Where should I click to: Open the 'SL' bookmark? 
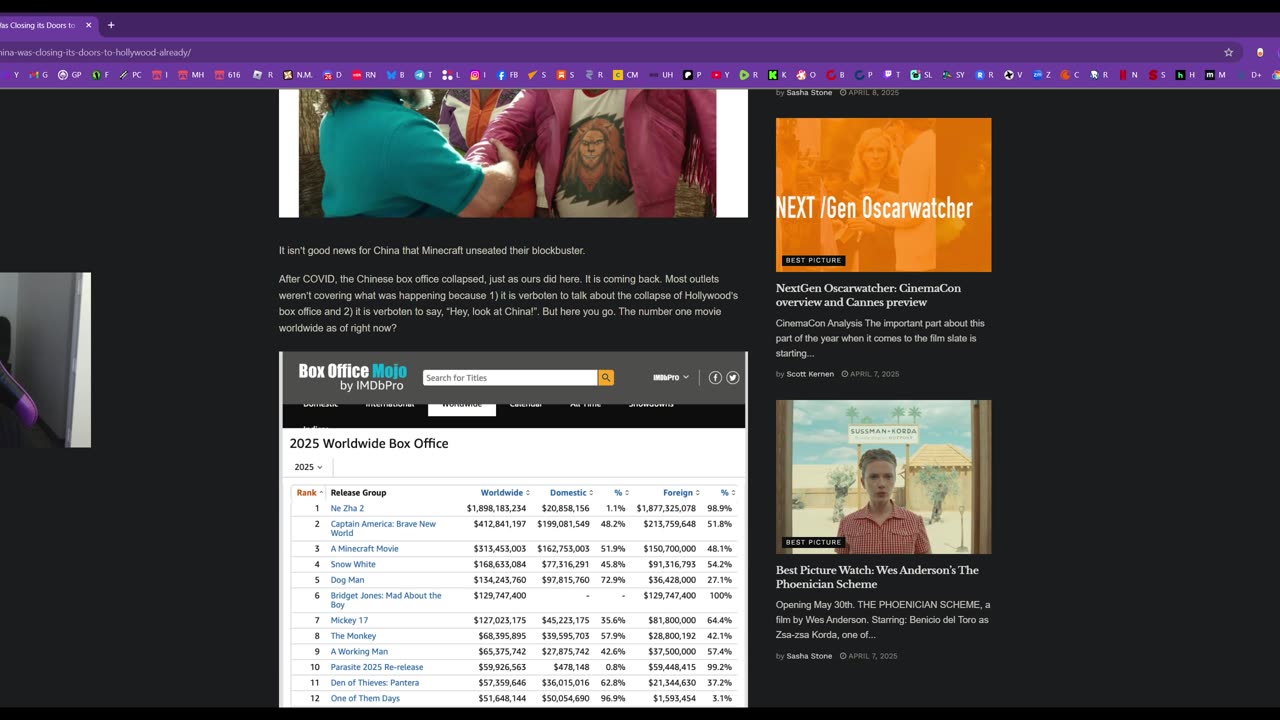pyautogui.click(x=922, y=75)
